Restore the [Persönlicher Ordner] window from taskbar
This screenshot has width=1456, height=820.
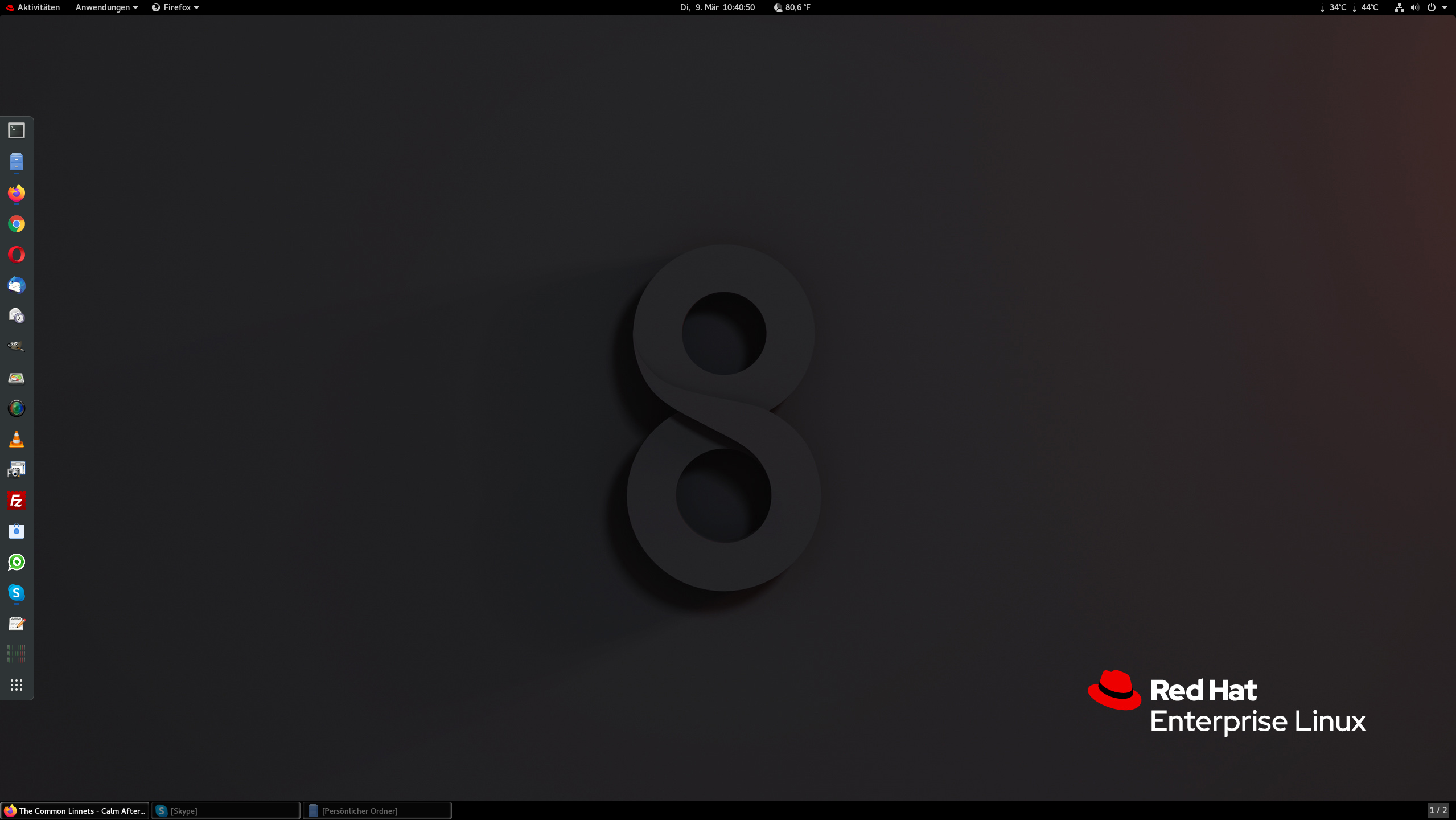[377, 810]
